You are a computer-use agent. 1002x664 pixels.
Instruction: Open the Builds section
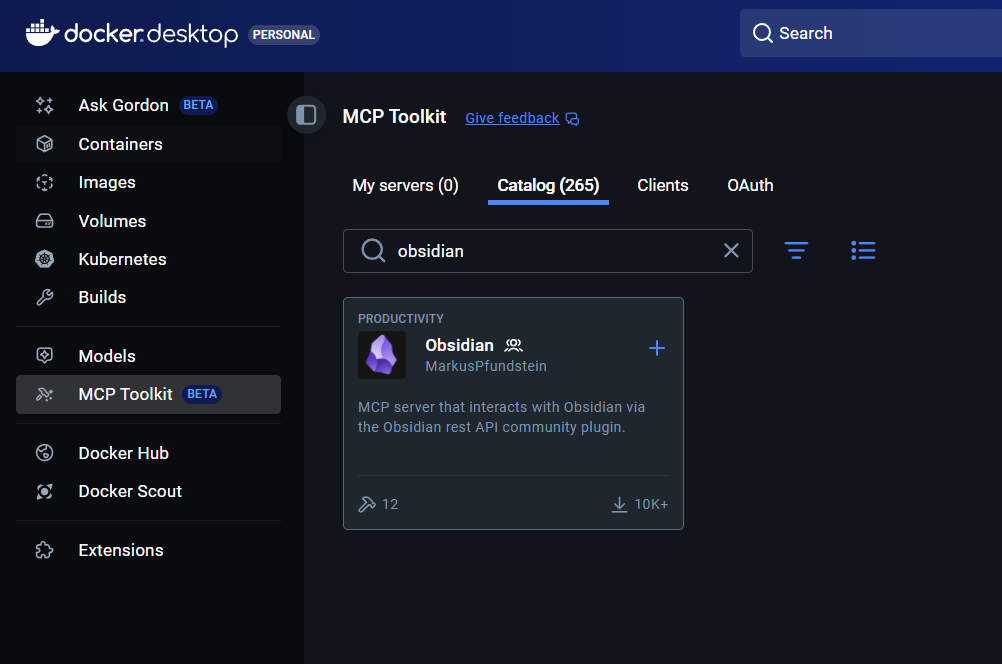[x=101, y=297]
